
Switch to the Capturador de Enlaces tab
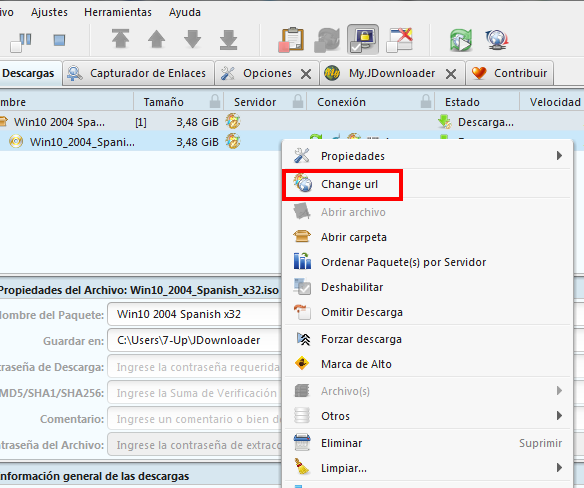tap(138, 73)
